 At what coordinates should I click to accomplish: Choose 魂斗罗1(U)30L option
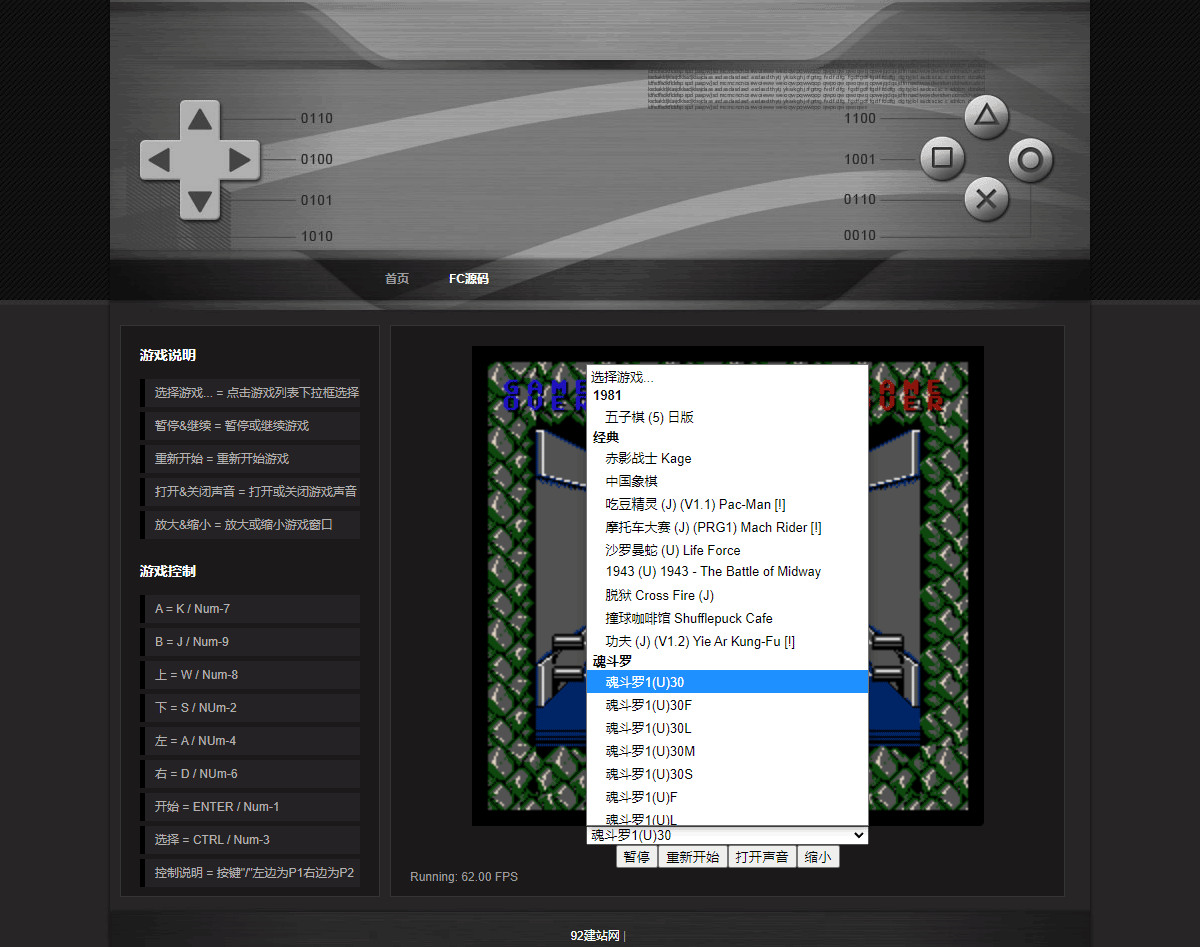pyautogui.click(x=727, y=728)
